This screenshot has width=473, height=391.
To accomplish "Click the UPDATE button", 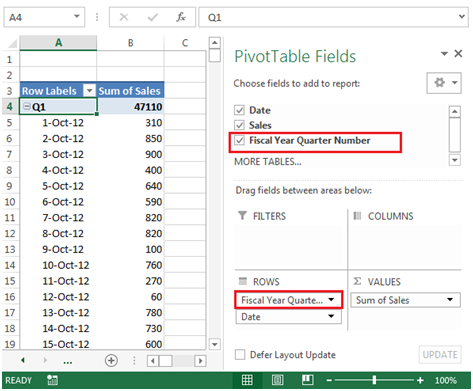I will click(440, 354).
